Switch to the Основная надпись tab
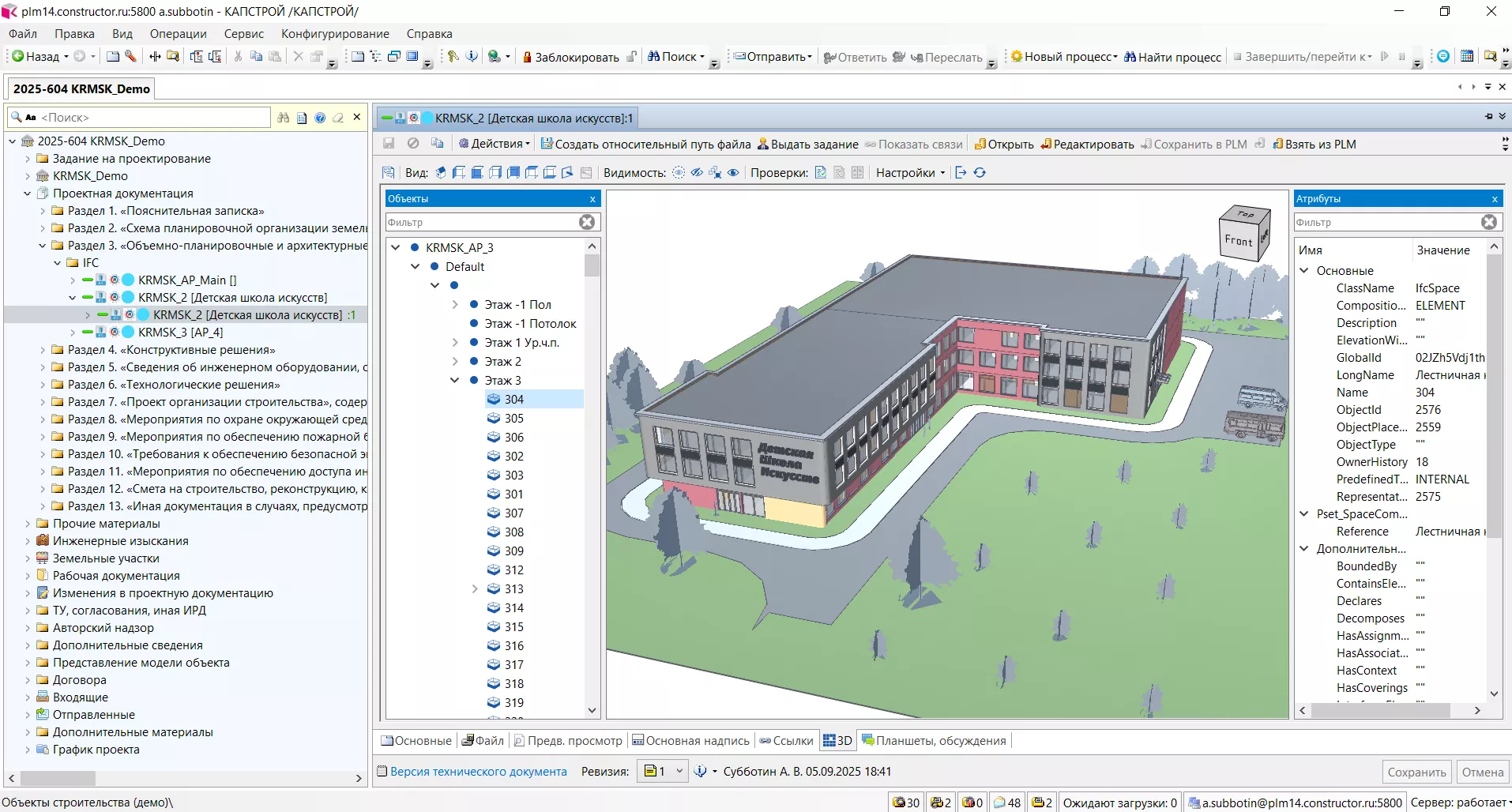1512x812 pixels. tap(690, 741)
